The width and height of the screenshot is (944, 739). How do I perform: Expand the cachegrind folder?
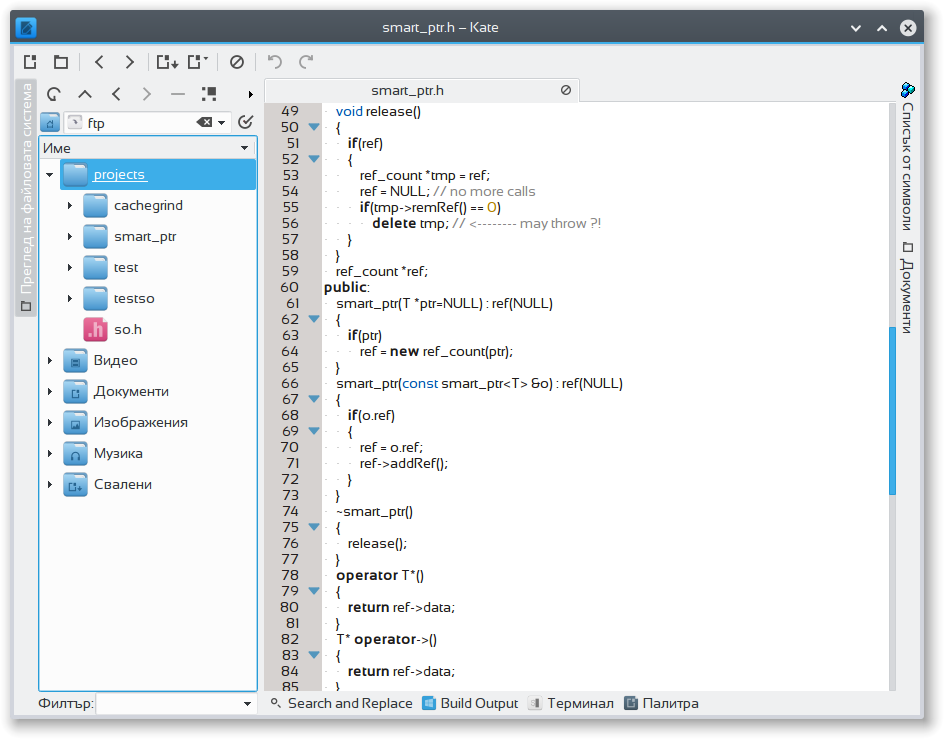tap(70, 205)
